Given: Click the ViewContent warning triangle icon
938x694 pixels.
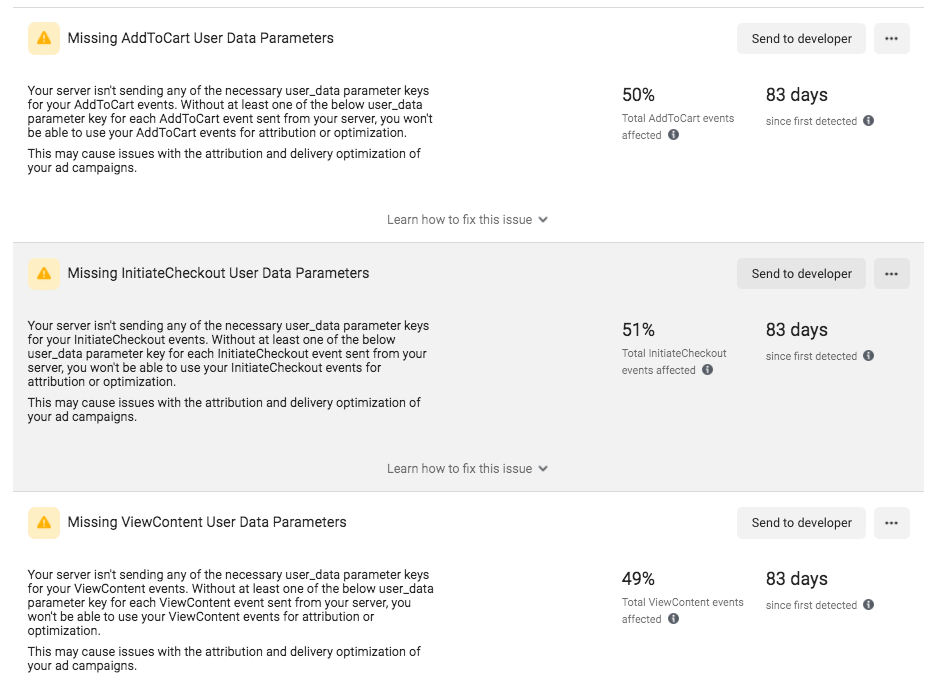Looking at the screenshot, I should [x=44, y=522].
